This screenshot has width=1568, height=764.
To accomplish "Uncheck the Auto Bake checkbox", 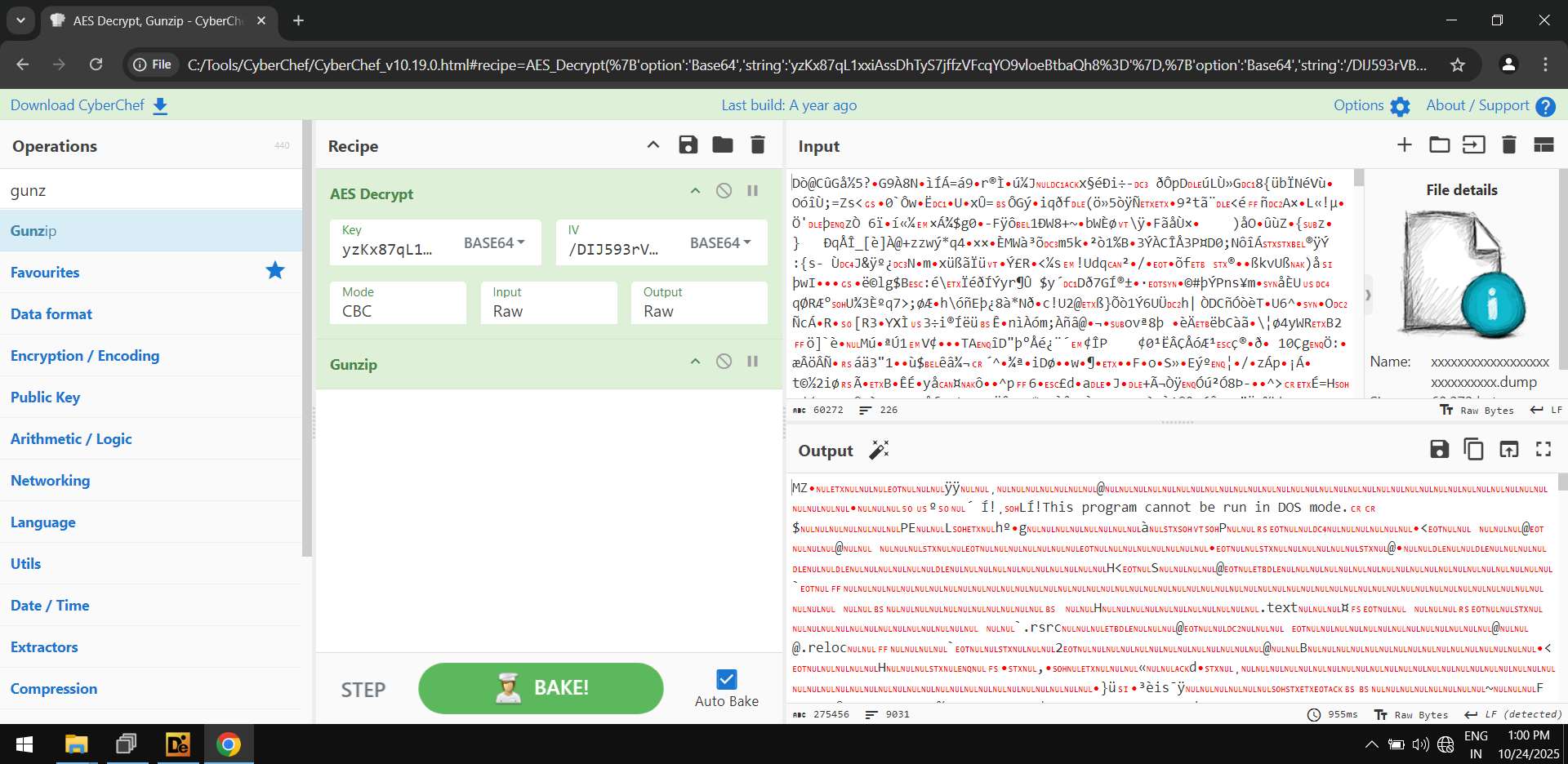I will (x=726, y=678).
